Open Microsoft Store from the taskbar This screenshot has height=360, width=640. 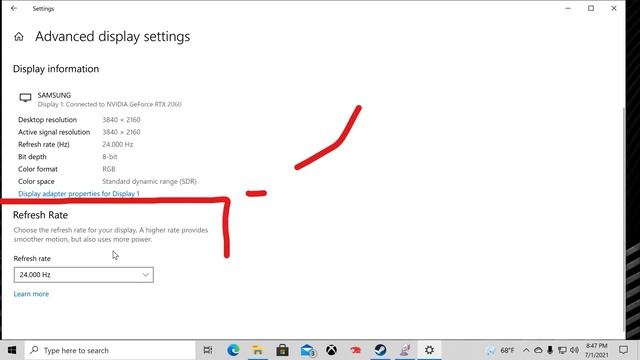(282, 350)
